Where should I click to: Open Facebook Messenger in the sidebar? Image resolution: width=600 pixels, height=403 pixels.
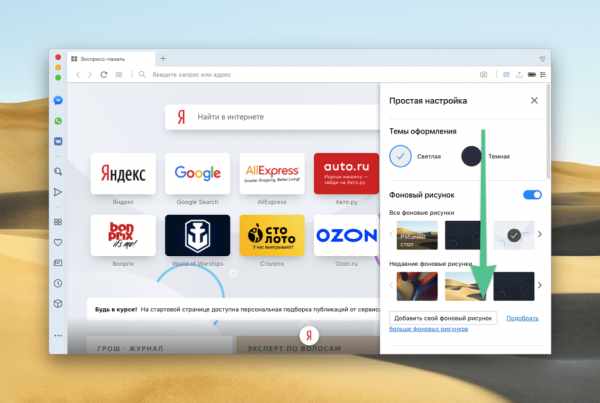(58, 100)
